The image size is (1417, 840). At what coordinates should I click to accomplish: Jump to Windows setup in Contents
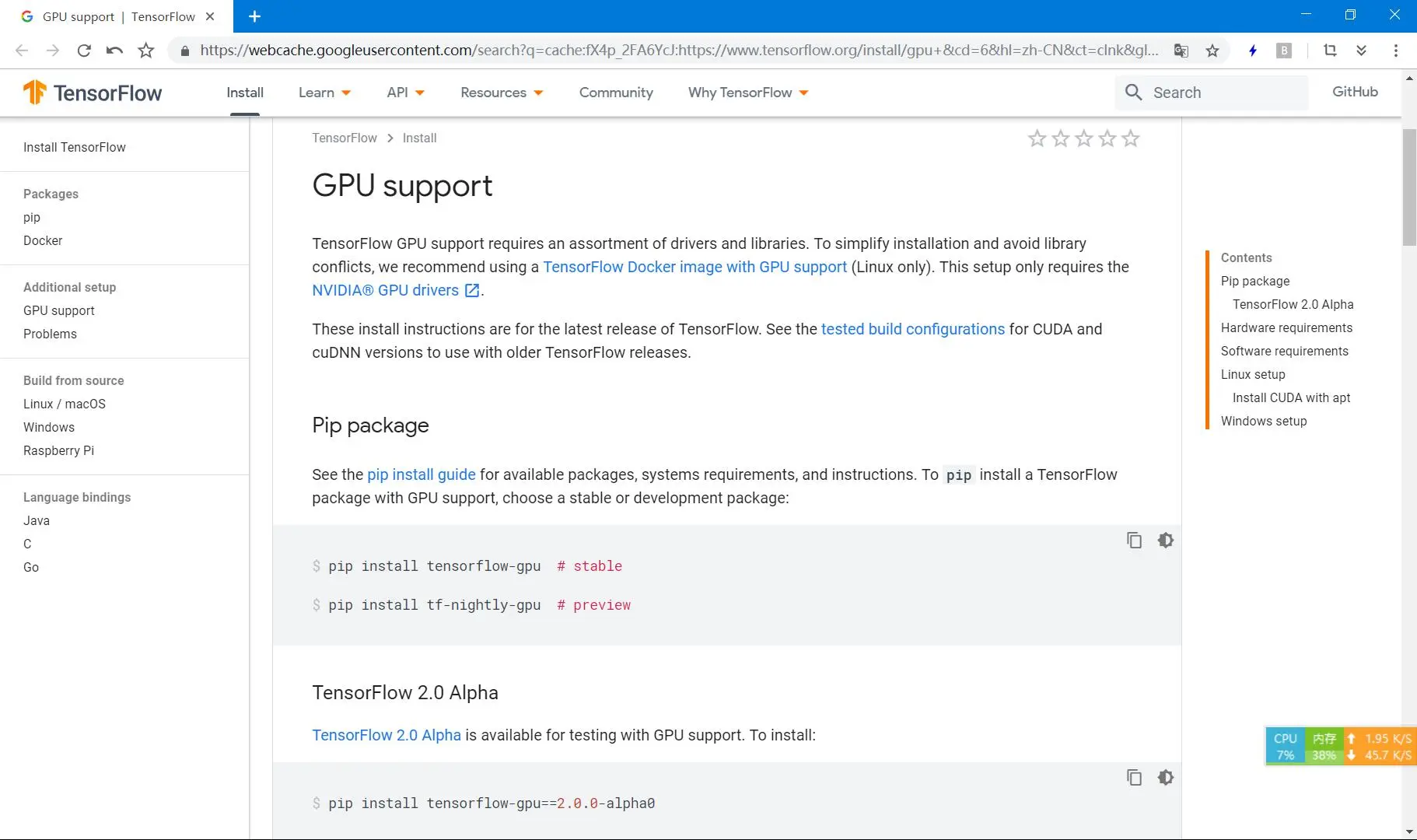pos(1264,421)
